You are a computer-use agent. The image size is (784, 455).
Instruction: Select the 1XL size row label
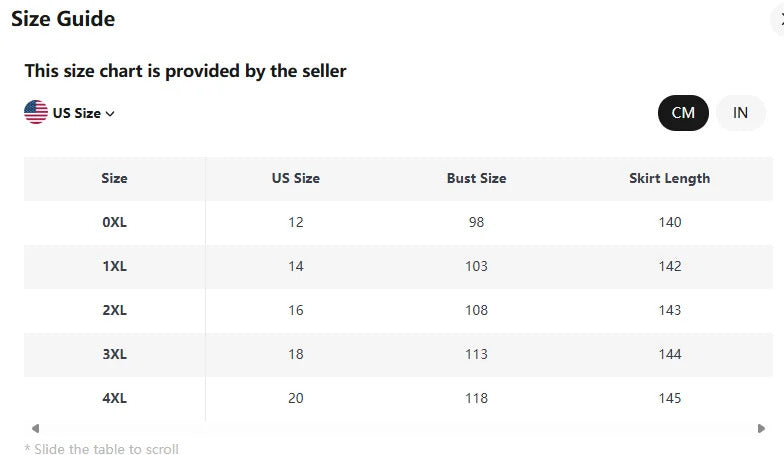(114, 266)
